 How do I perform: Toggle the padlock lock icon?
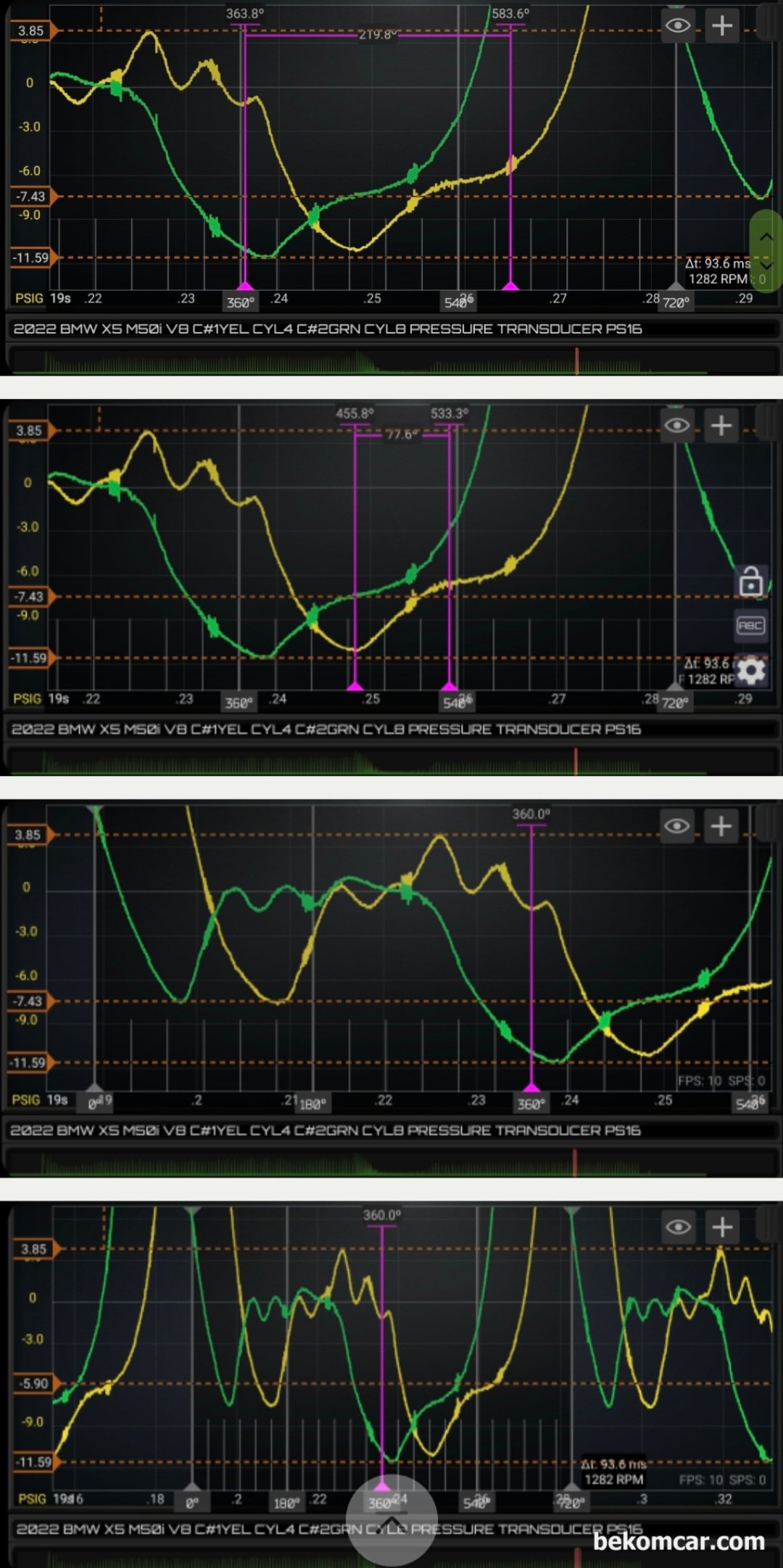pyautogui.click(x=751, y=582)
